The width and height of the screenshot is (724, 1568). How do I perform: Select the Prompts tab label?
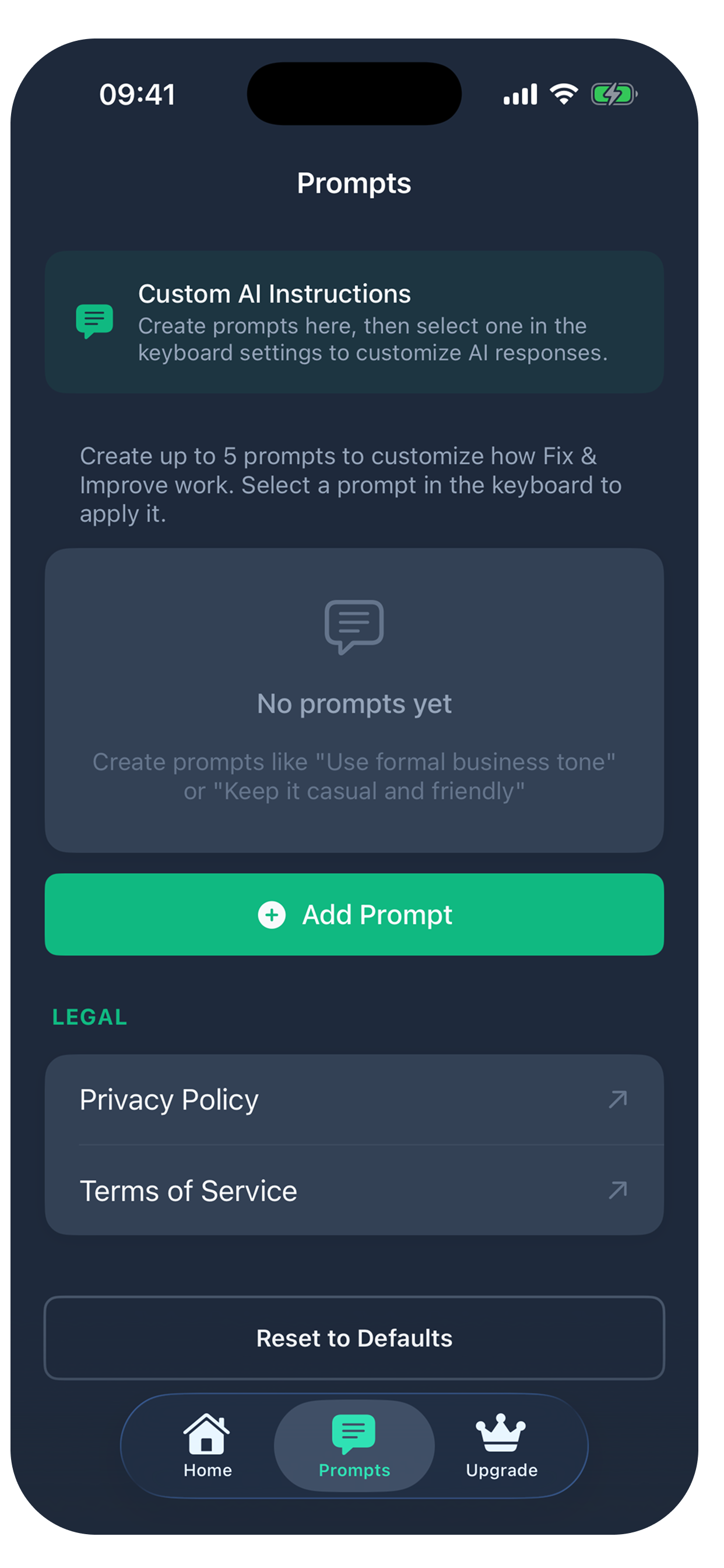pyautogui.click(x=354, y=1470)
